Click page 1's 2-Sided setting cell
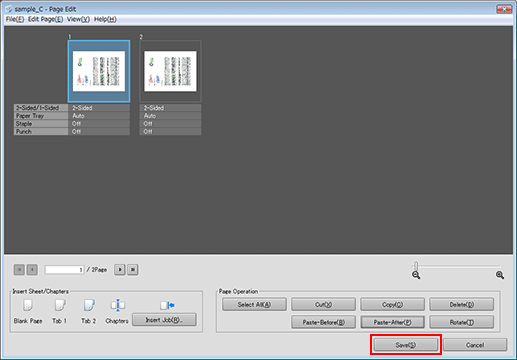The height and width of the screenshot is (360, 517). (x=99, y=108)
